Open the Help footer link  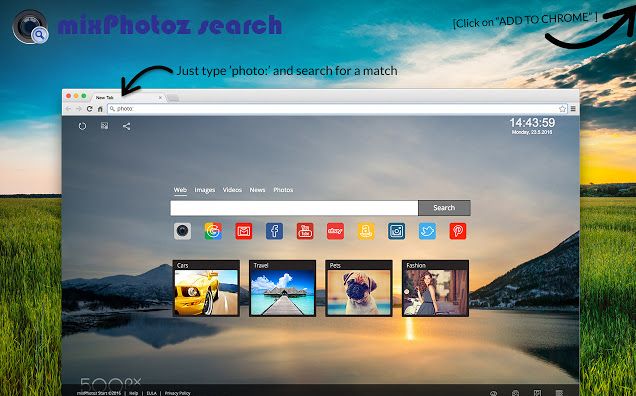pyautogui.click(x=133, y=393)
